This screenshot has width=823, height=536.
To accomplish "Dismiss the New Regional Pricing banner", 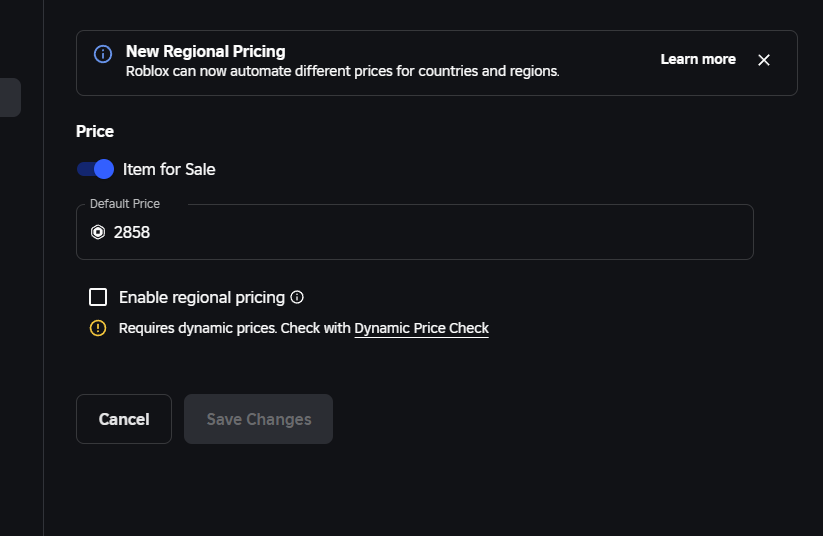I will point(764,60).
